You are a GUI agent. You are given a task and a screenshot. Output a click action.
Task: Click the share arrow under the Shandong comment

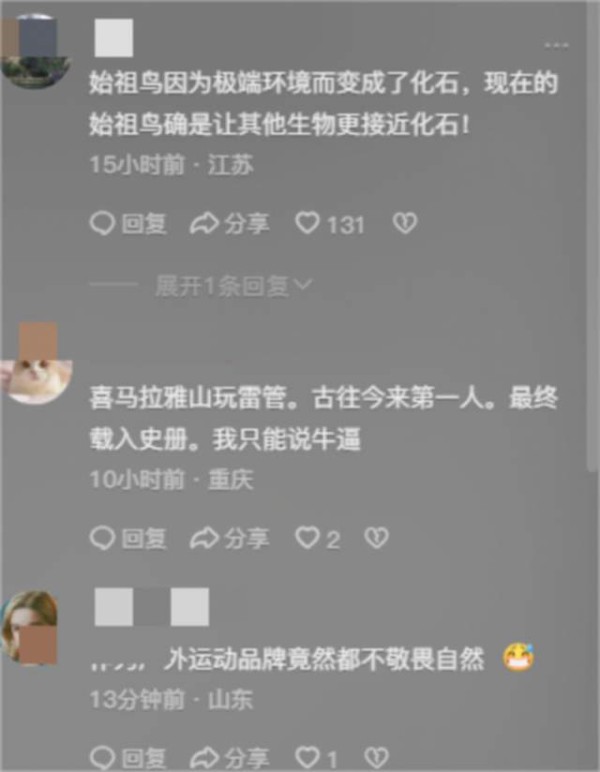point(204,757)
